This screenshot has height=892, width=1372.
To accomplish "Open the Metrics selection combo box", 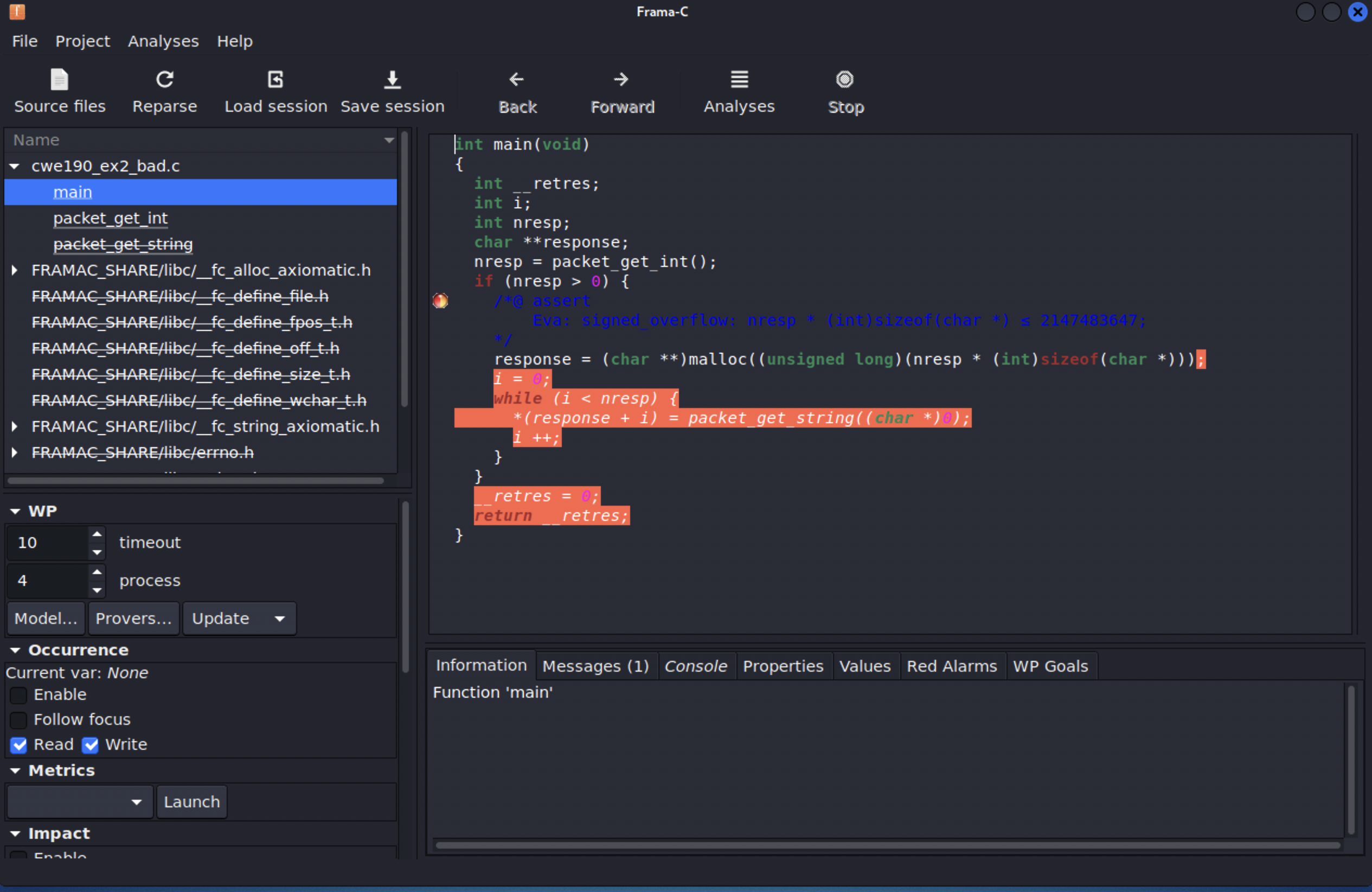I will coord(80,801).
